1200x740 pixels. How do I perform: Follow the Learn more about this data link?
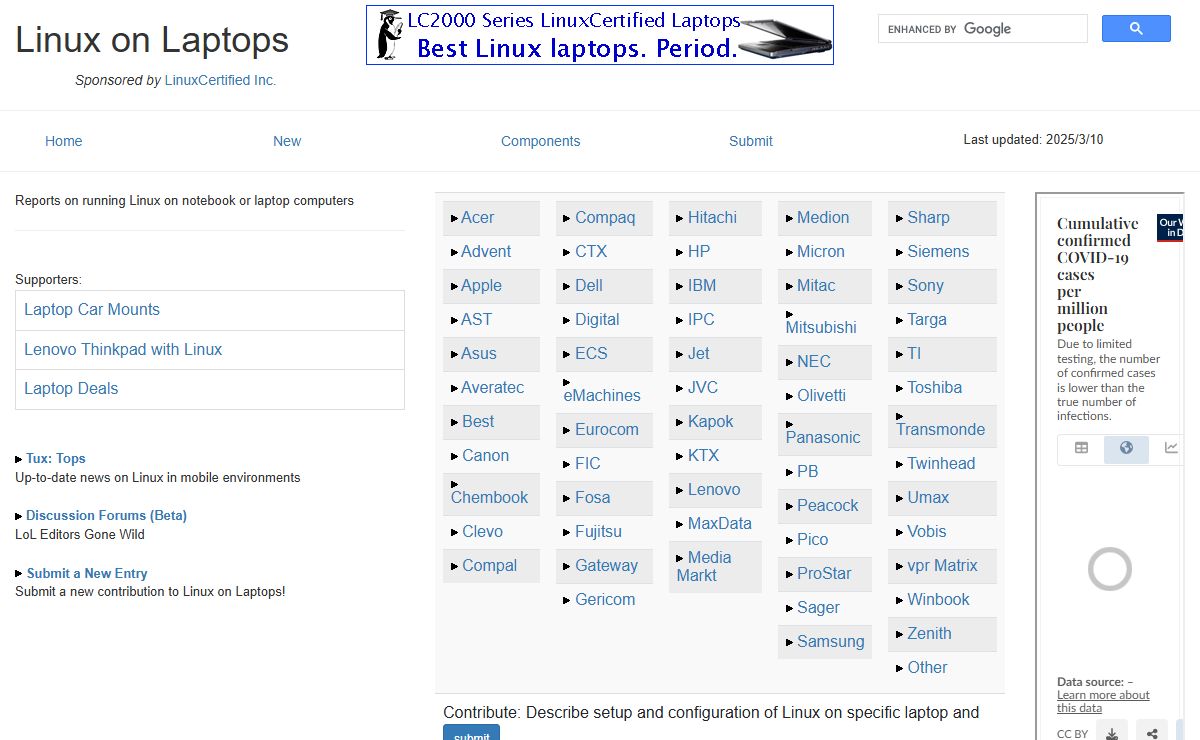[1103, 701]
